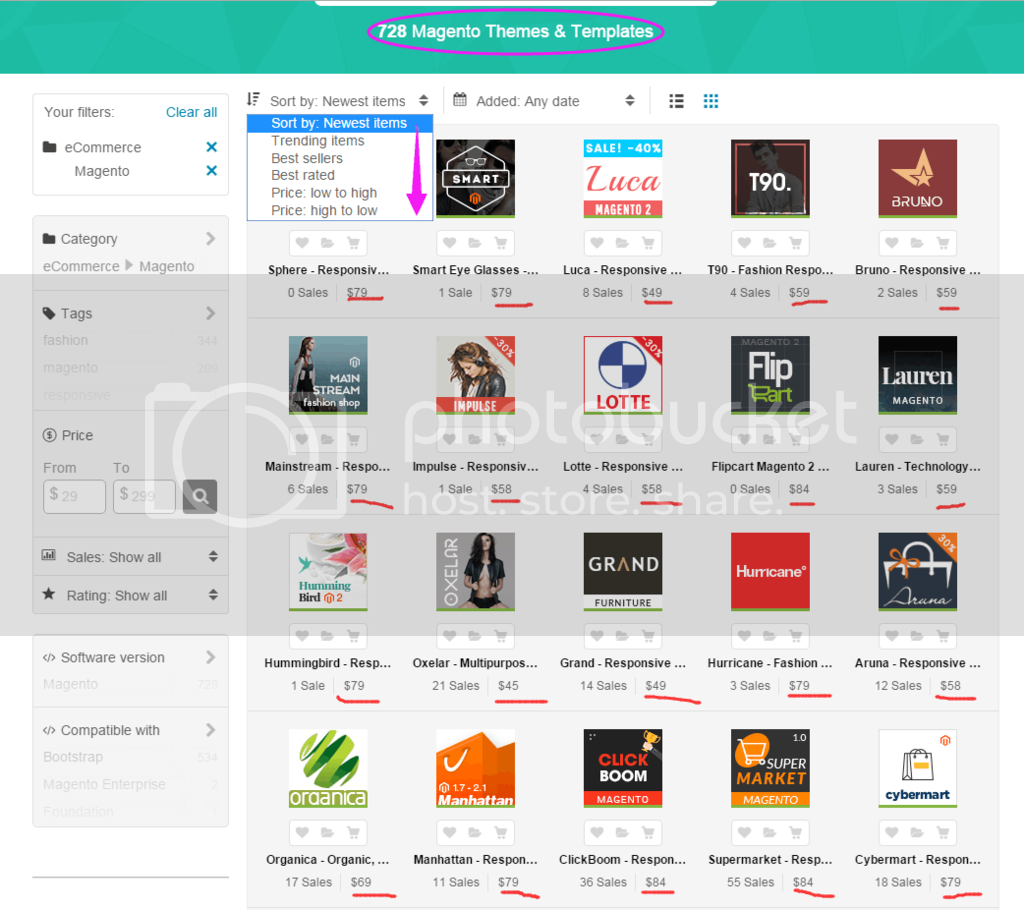Click the price From input field
Screen dimensions: 1024x910
point(75,496)
